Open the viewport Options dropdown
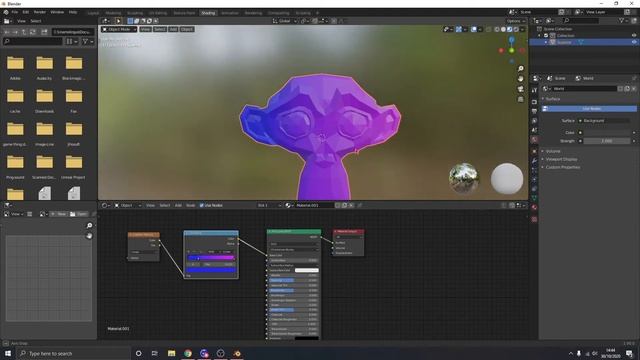This screenshot has width=640, height=360. point(516,21)
